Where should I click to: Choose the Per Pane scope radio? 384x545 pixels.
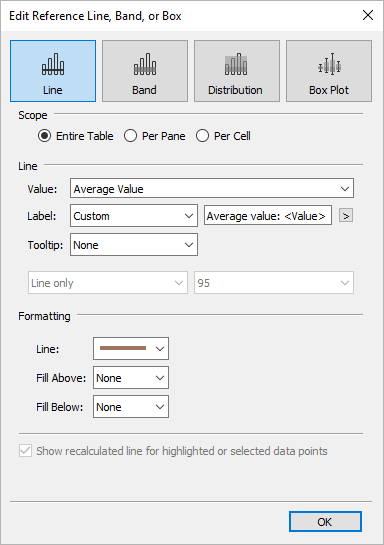click(x=155, y=136)
